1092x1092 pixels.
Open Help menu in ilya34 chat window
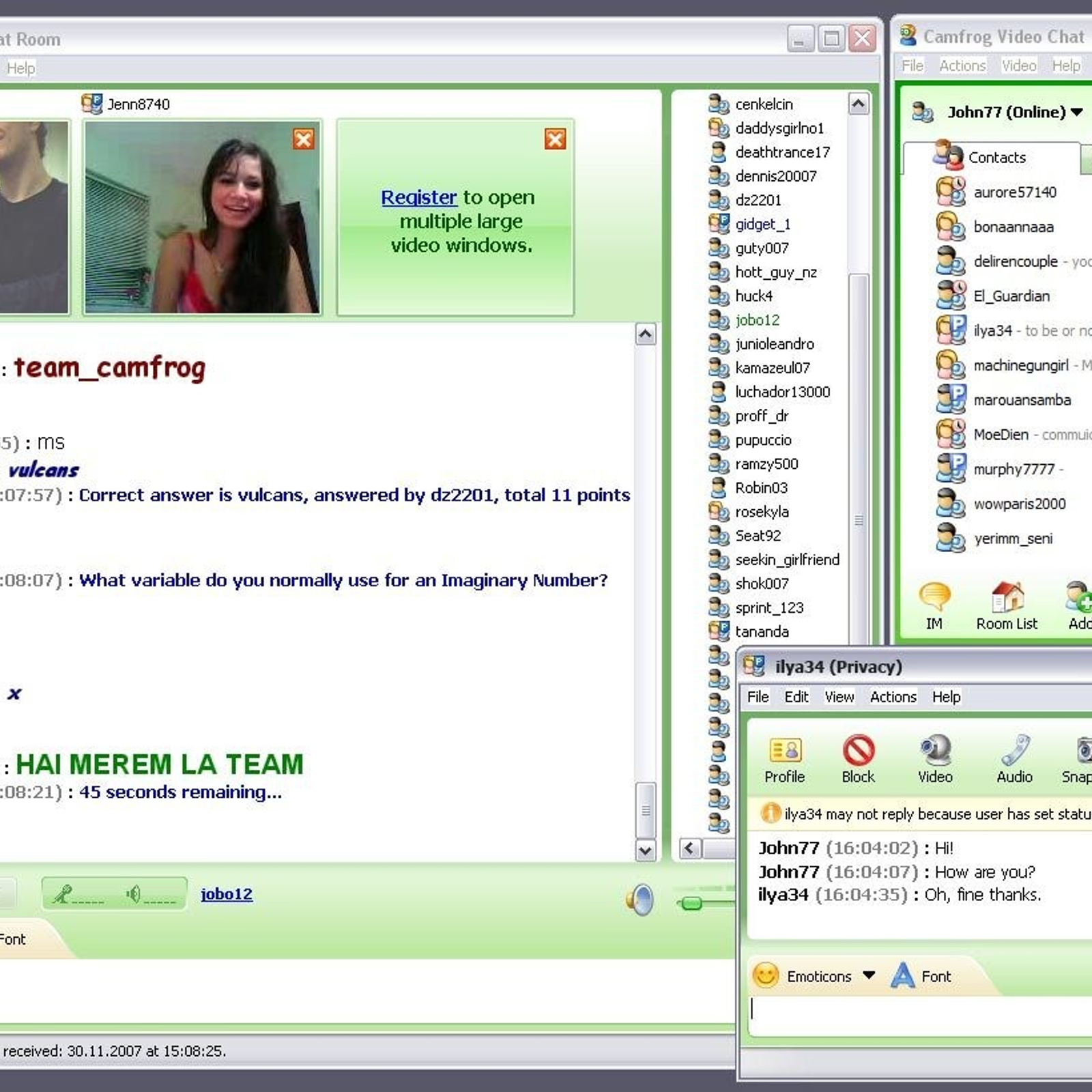point(946,697)
